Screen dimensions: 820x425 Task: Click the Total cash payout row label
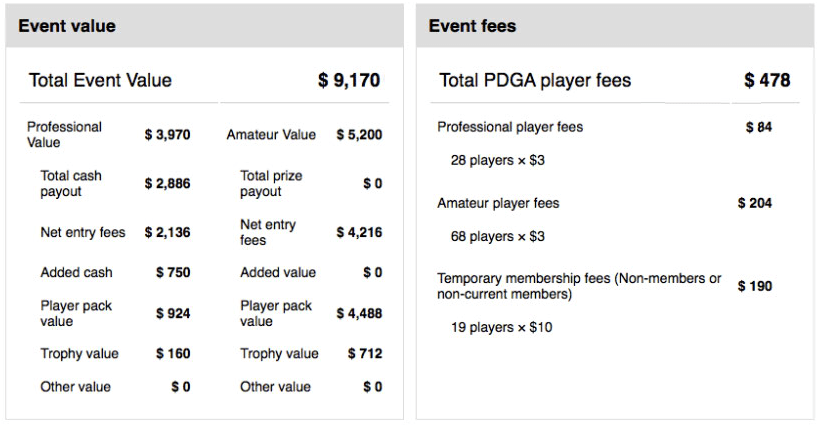click(x=71, y=183)
